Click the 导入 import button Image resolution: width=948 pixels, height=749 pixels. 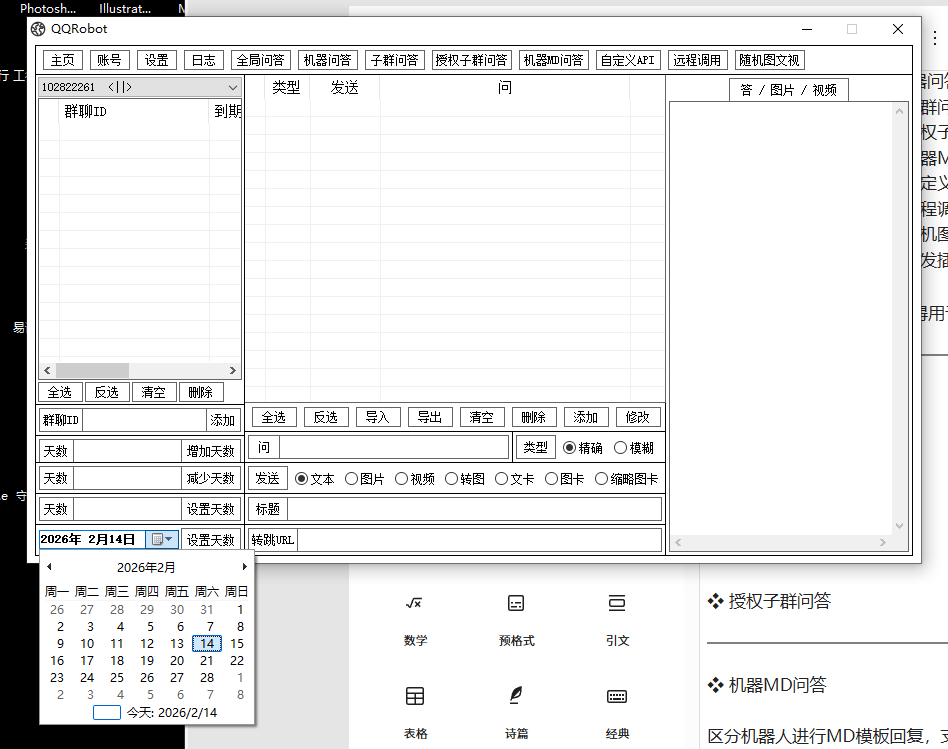[377, 417]
